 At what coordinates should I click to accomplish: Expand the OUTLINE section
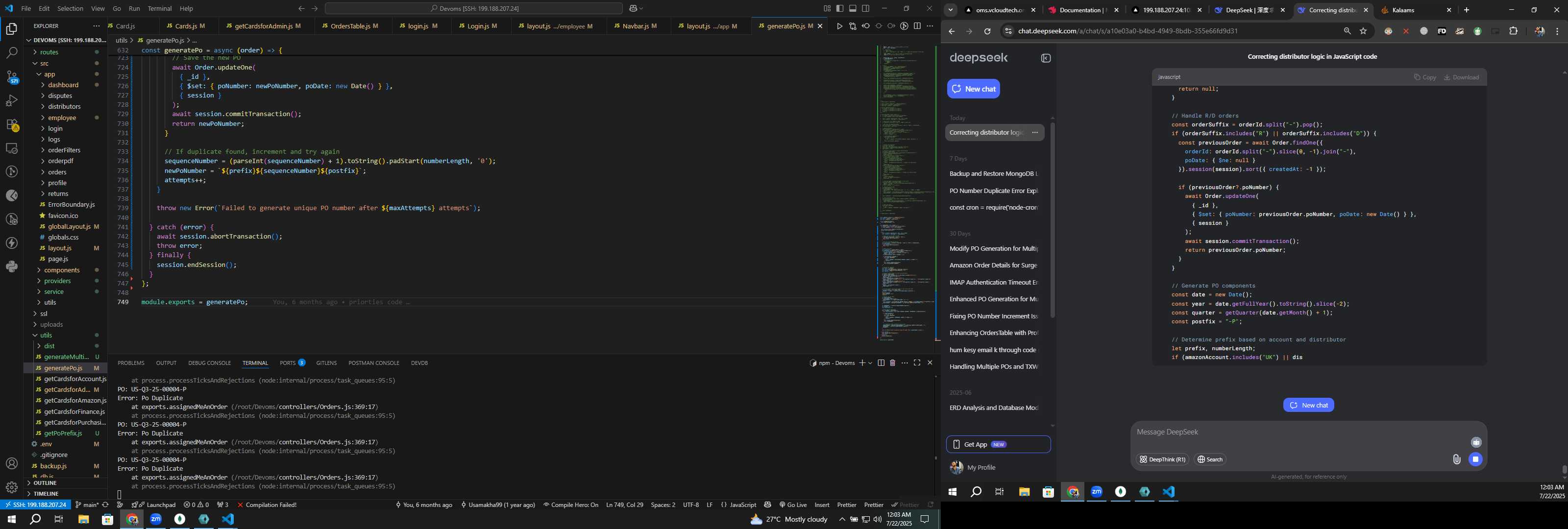point(45,483)
